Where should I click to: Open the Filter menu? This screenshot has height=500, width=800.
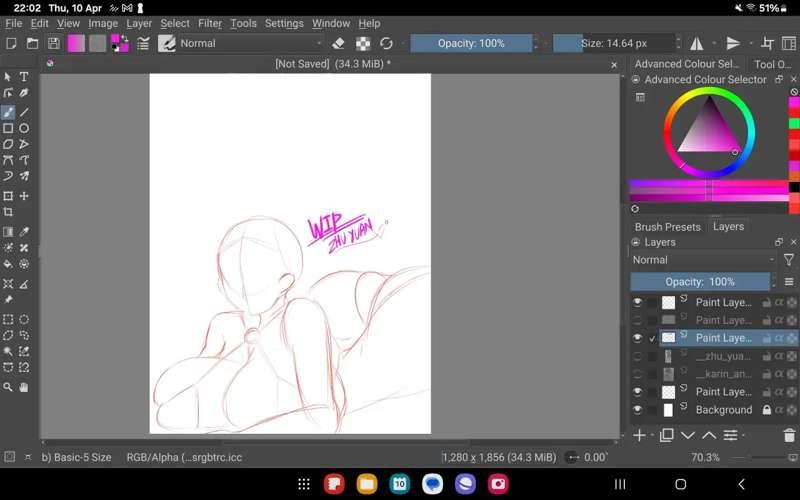pos(210,23)
